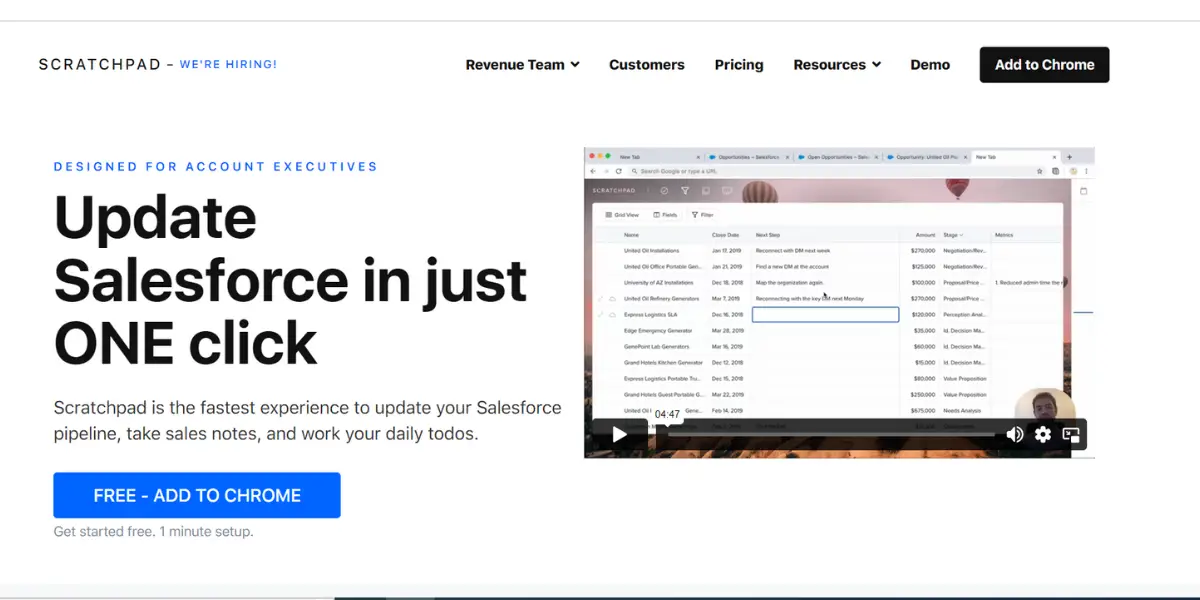The image size is (1200, 600).
Task: Click the reload icon in the video's browser bar
Action: (620, 172)
